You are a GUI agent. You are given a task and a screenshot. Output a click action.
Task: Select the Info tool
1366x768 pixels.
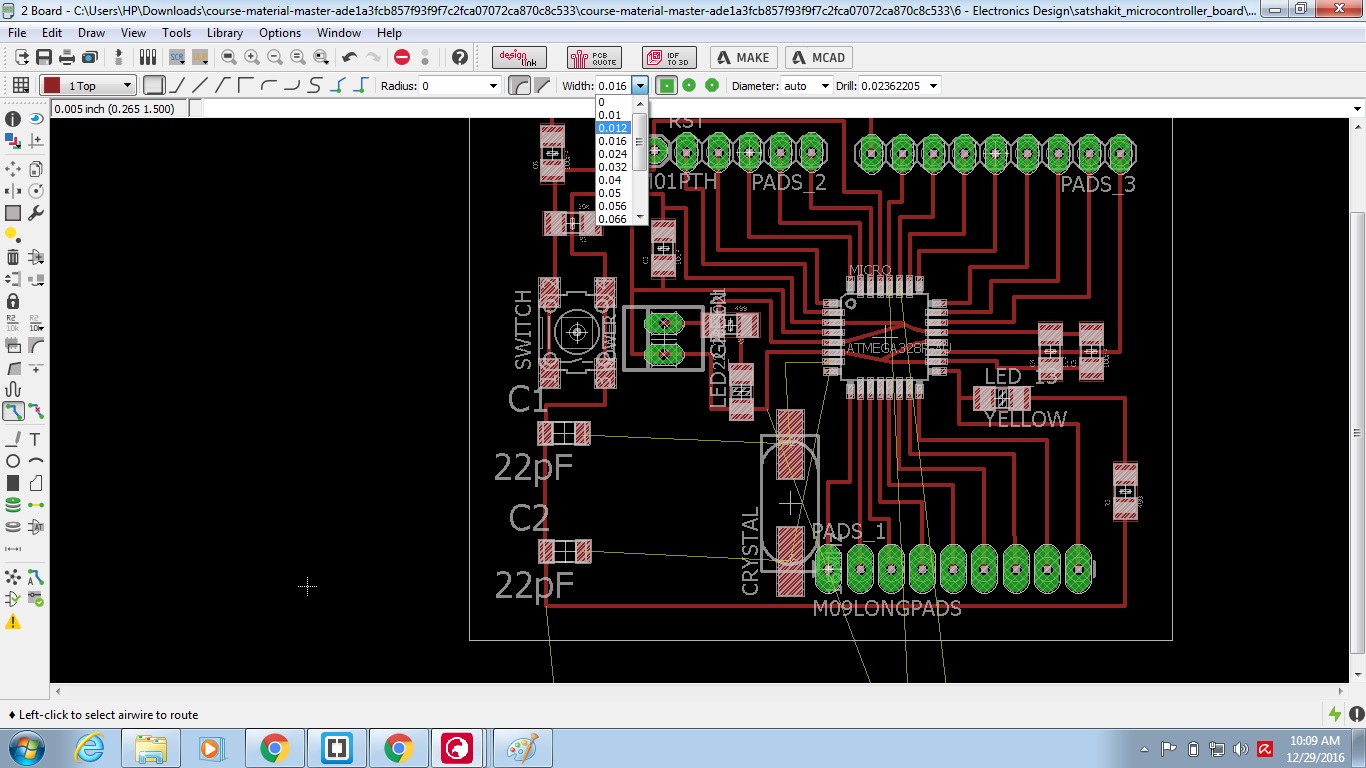(13, 119)
